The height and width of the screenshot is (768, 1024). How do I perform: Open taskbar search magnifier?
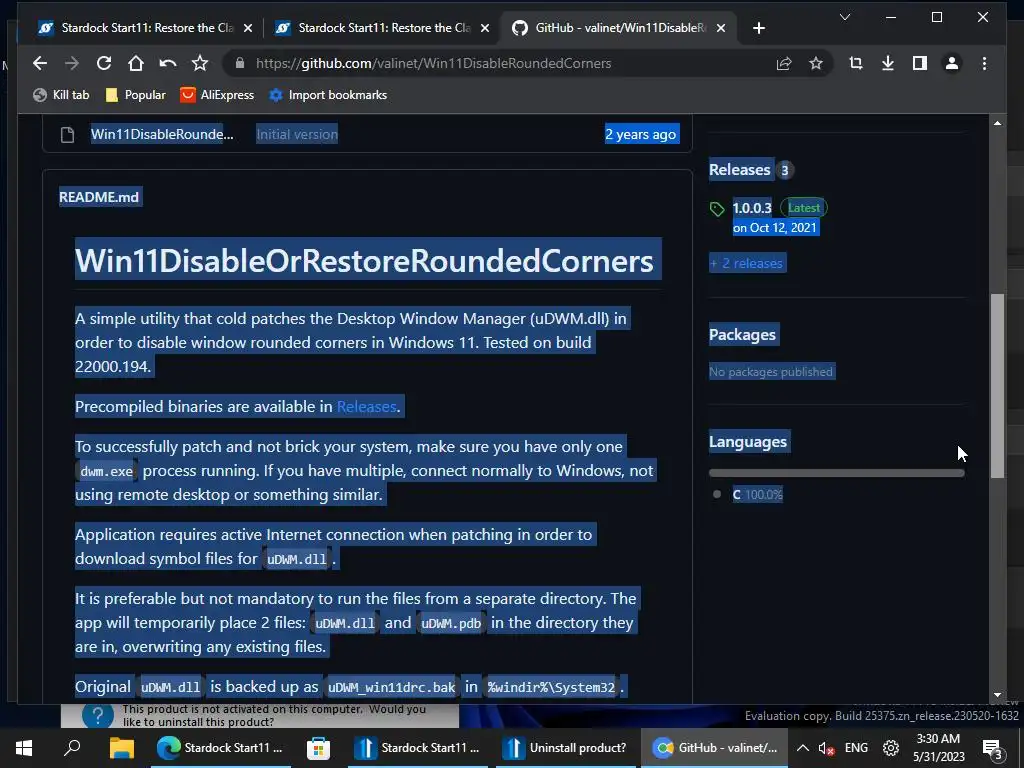coord(72,747)
